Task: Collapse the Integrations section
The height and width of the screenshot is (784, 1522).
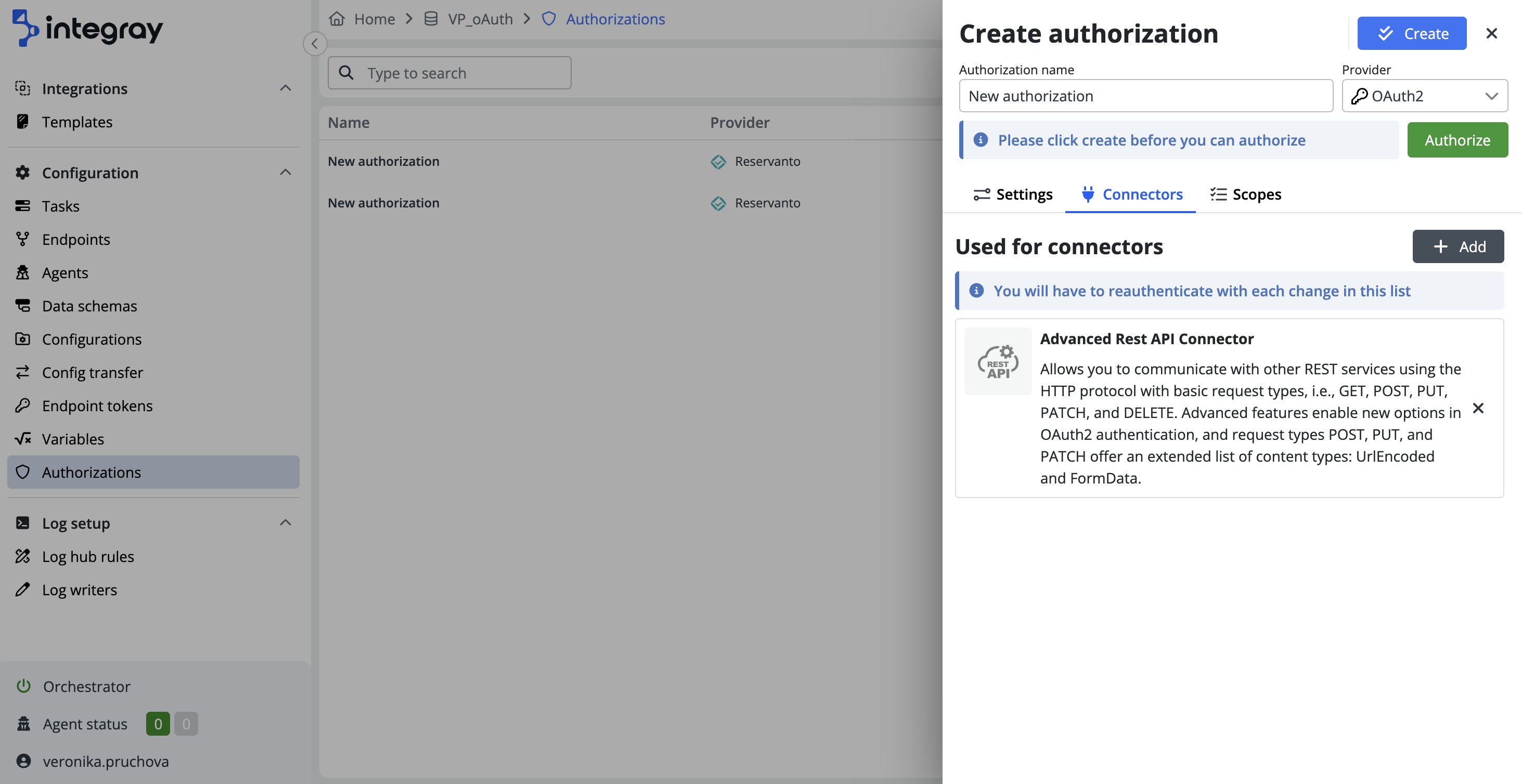Action: coord(286,88)
